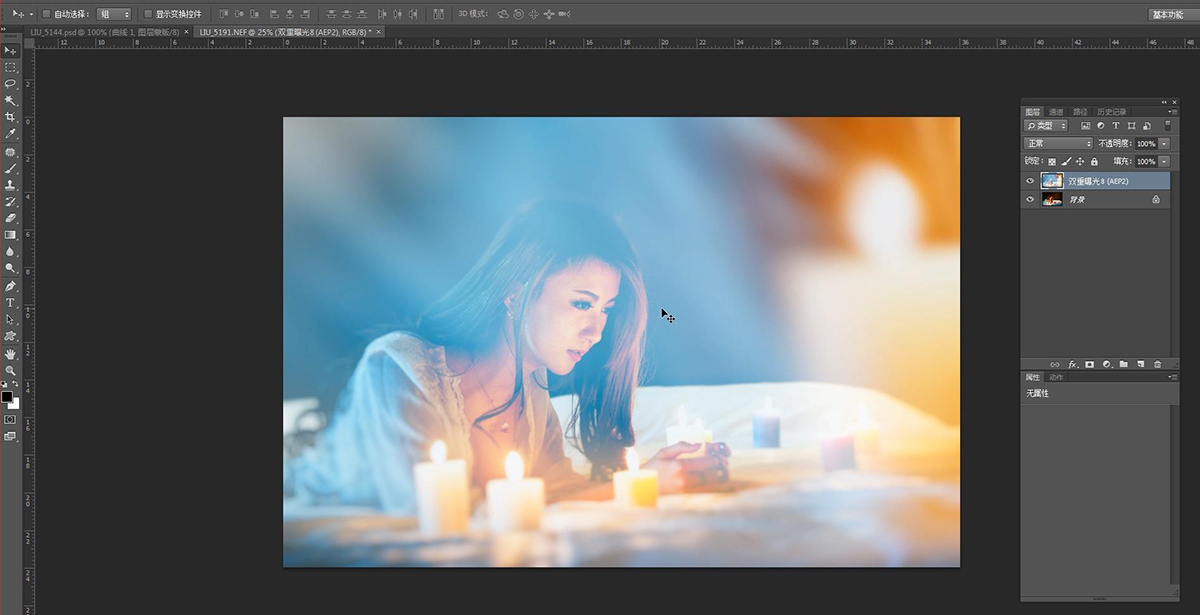Switch to the 通道 tab
The height and width of the screenshot is (615, 1200).
tap(1056, 111)
